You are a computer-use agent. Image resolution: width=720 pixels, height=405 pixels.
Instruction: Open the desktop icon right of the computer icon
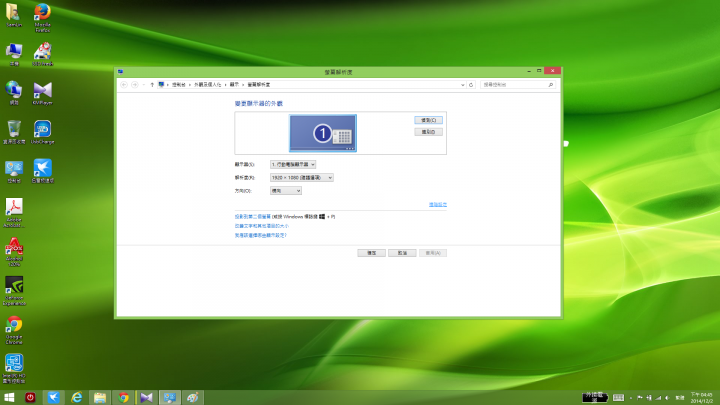tap(42, 54)
